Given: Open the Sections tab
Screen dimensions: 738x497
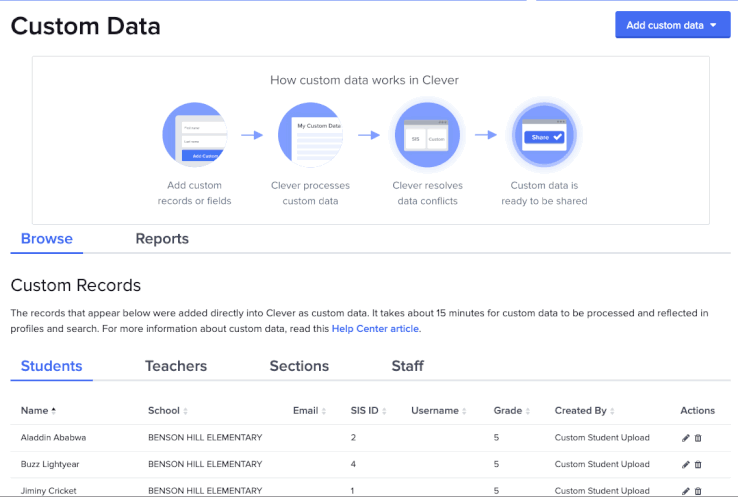Looking at the screenshot, I should coord(299,366).
